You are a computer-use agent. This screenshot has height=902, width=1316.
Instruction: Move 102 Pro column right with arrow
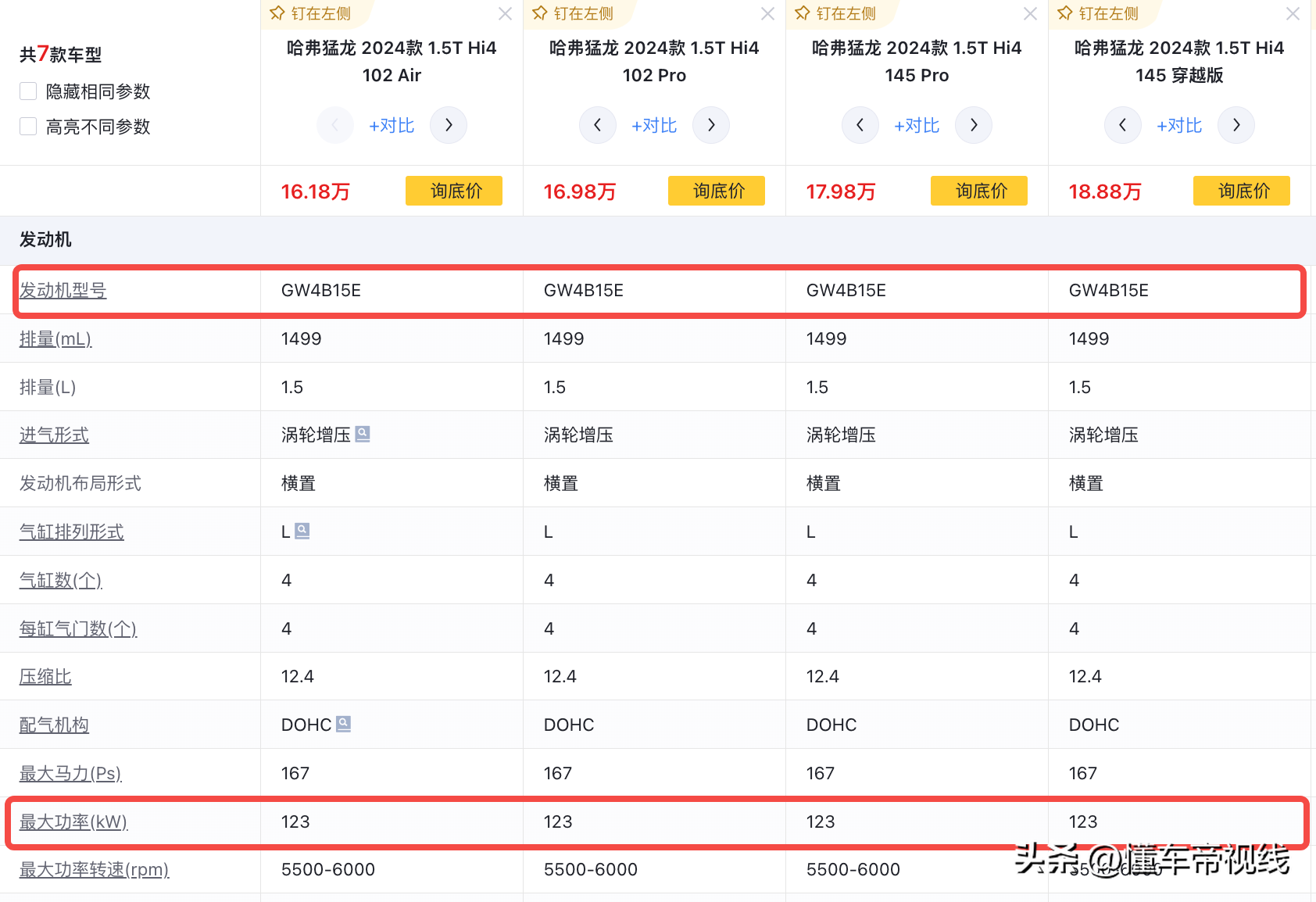point(711,125)
